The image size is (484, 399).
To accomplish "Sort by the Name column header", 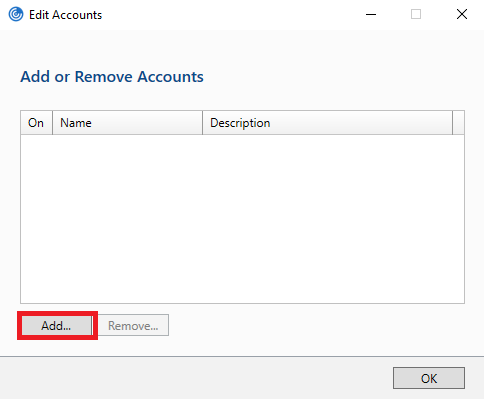I will tap(127, 123).
